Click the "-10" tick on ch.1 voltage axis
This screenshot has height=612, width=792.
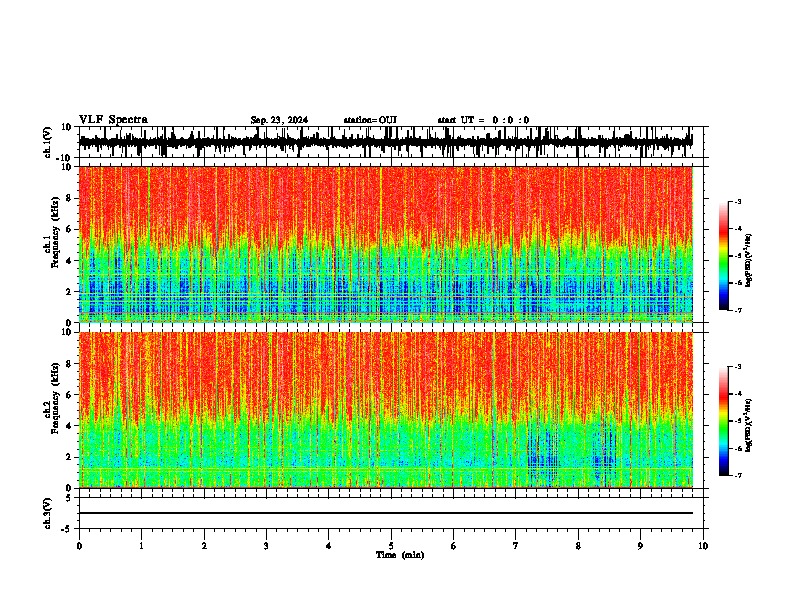pyautogui.click(x=65, y=158)
